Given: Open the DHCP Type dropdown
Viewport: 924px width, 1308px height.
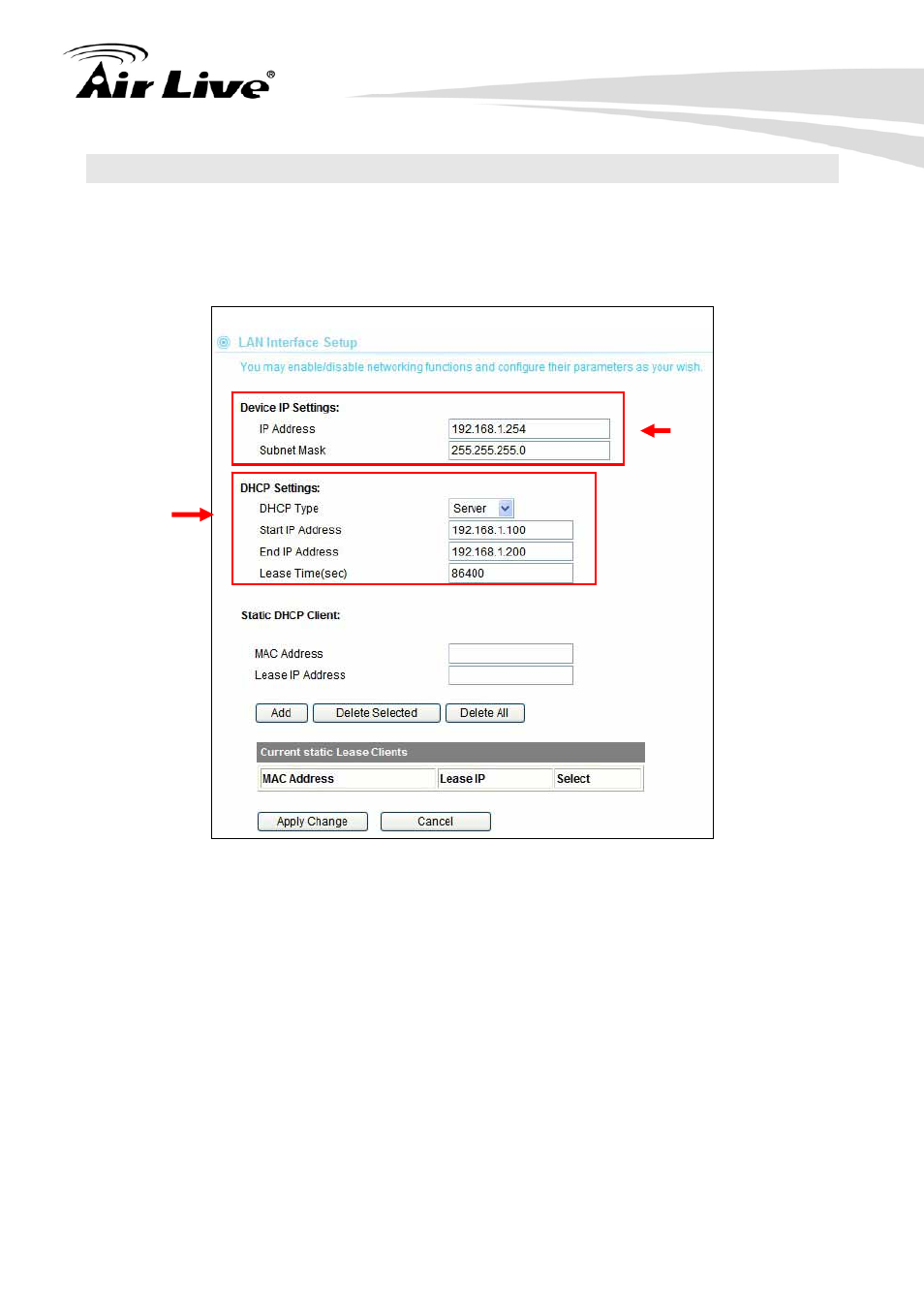Looking at the screenshot, I should (481, 509).
